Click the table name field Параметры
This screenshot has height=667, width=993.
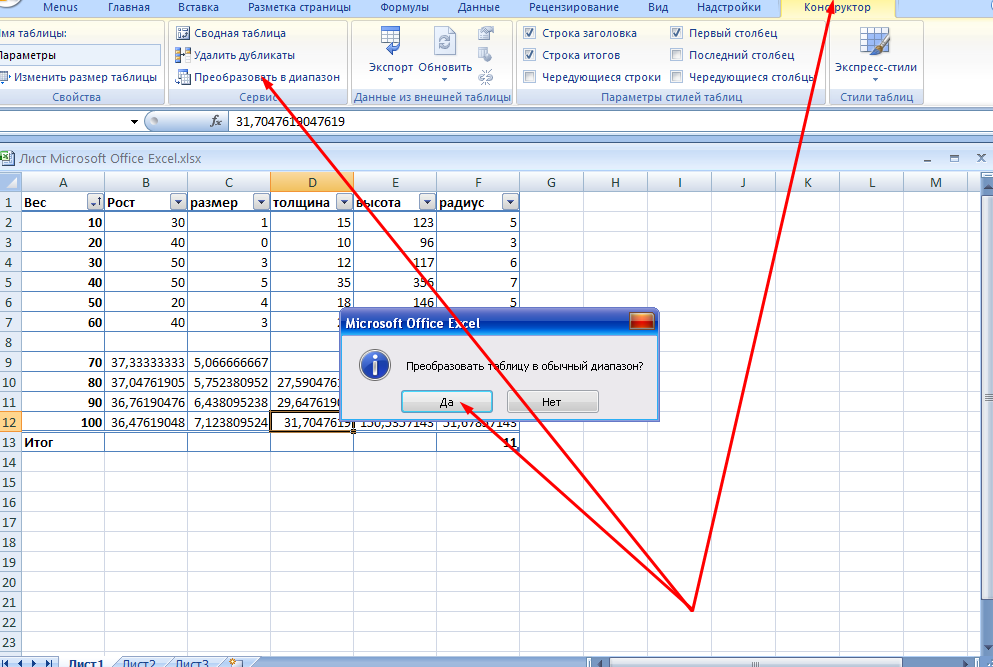coord(79,55)
